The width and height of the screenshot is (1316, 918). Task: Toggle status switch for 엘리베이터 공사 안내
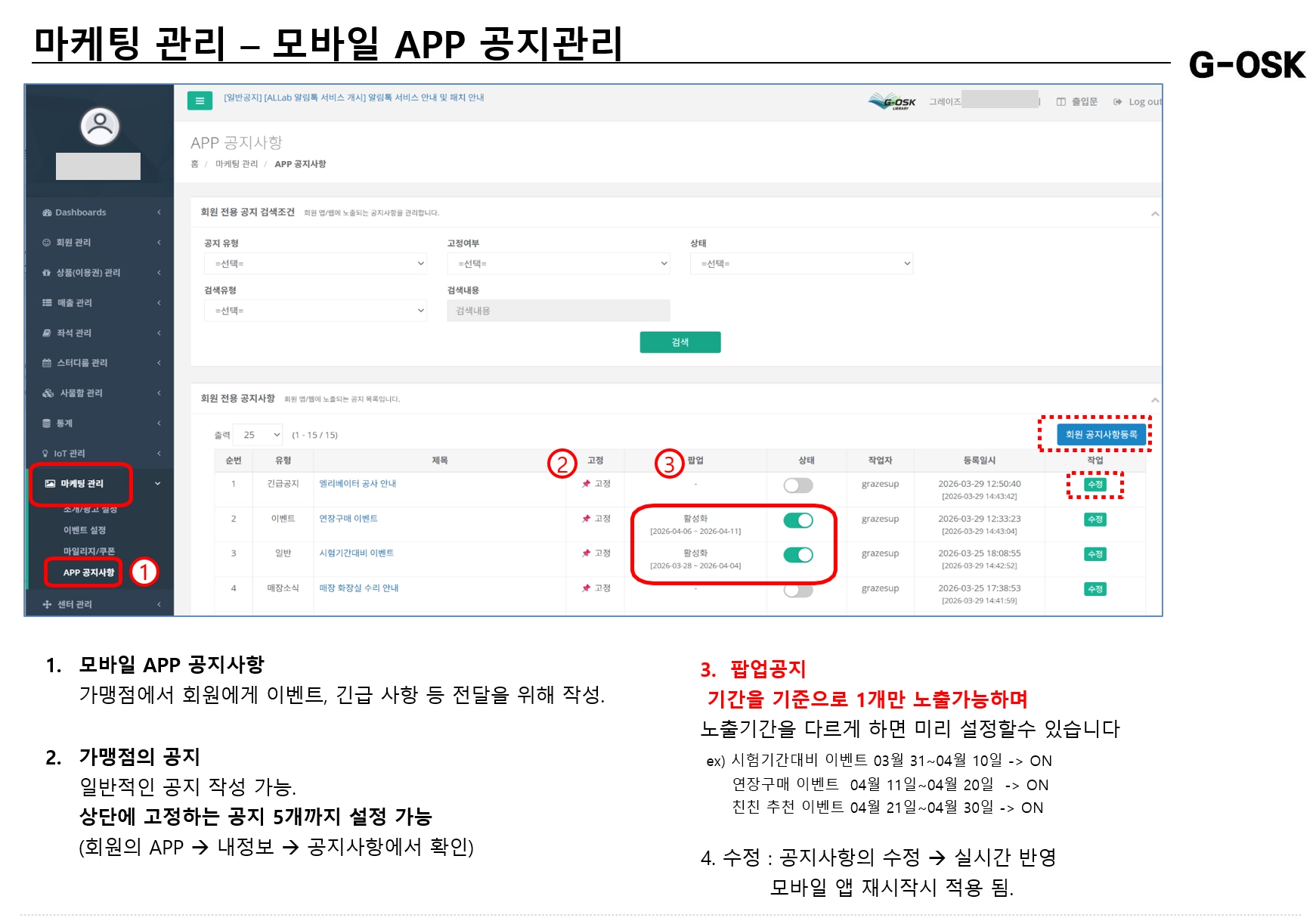pos(798,485)
